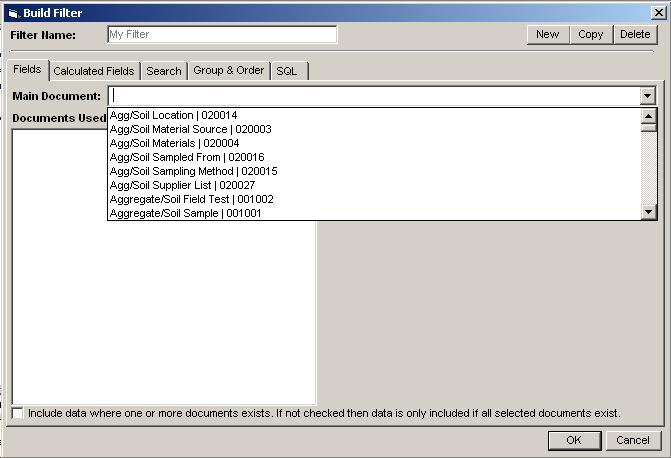Pick Agg/Soil Material Source | 020003

tap(190, 129)
